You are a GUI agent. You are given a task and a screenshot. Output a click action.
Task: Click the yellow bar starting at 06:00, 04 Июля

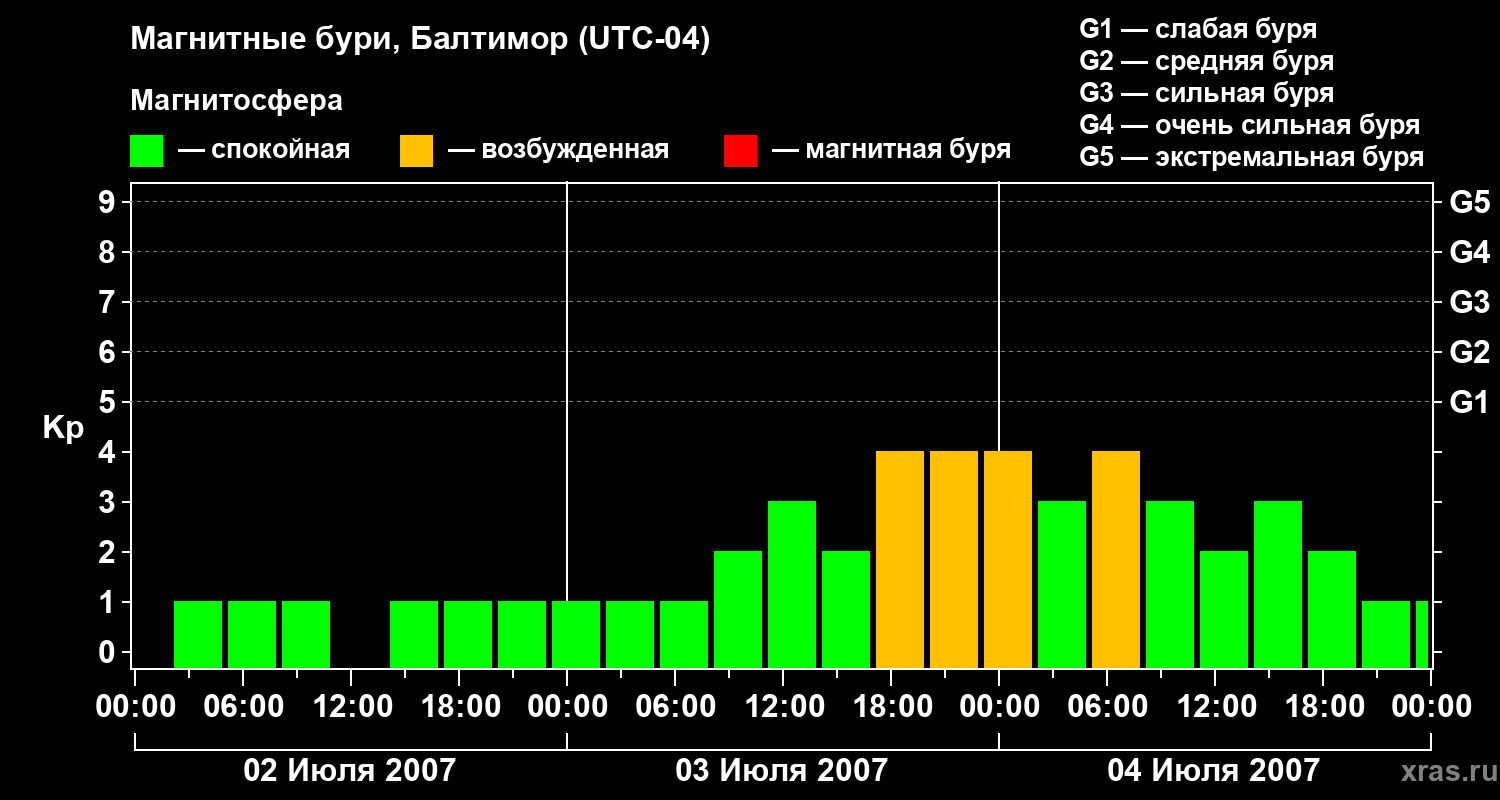pos(1116,560)
